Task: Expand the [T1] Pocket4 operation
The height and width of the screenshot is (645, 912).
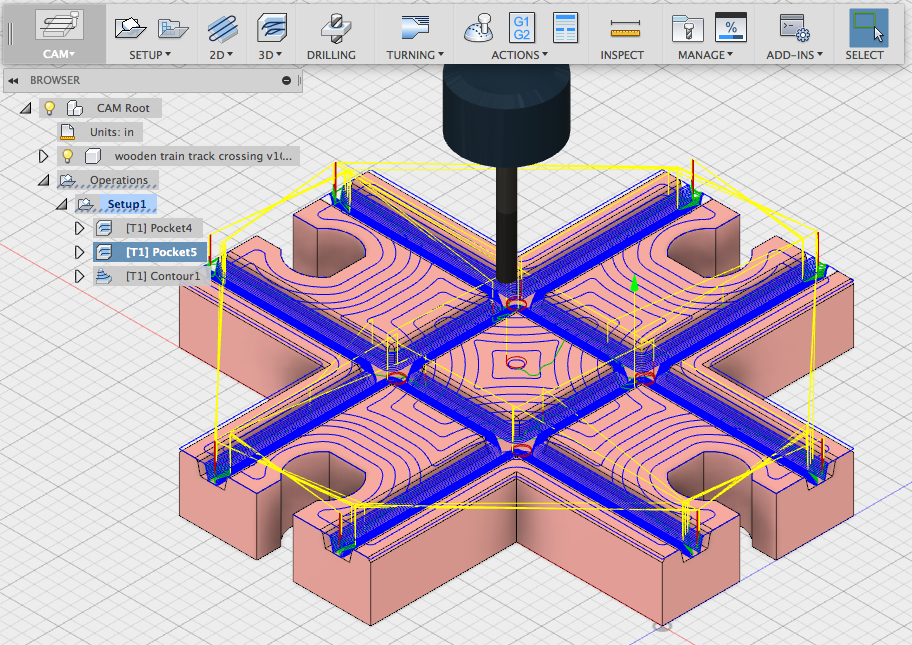Action: click(80, 228)
